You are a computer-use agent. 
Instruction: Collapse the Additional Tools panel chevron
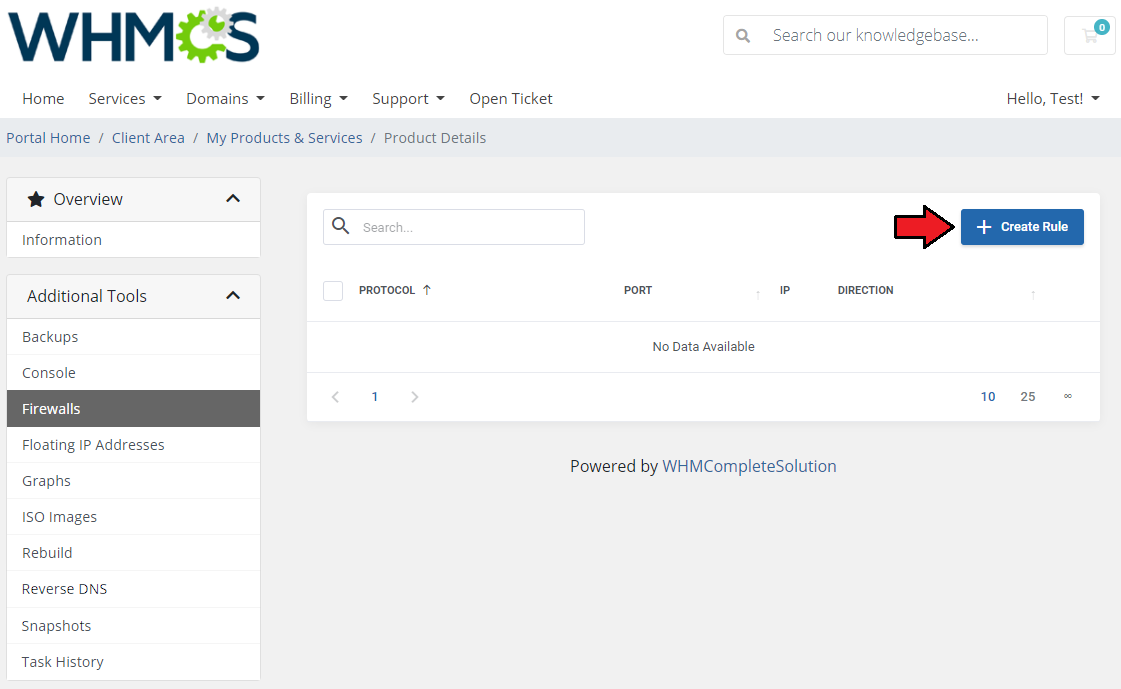pyautogui.click(x=233, y=296)
